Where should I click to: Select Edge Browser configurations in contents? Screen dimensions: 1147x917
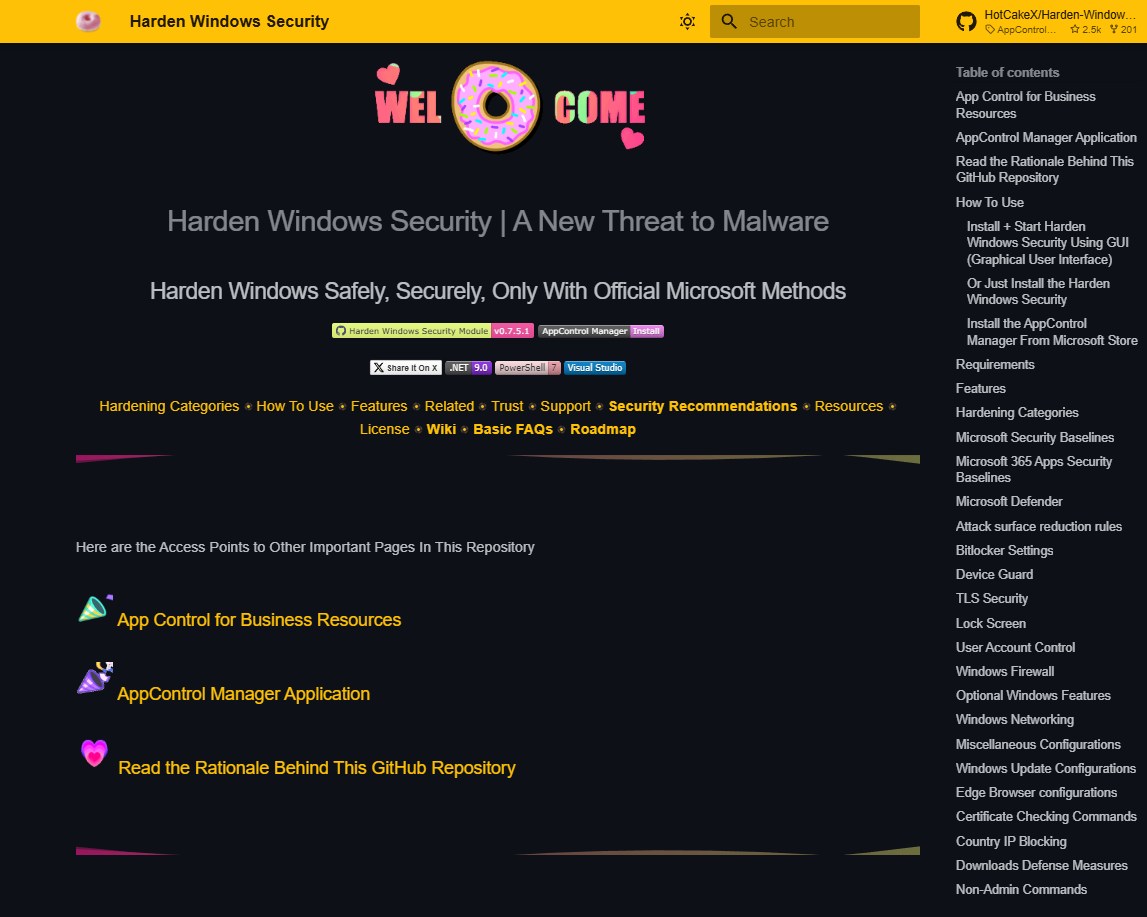pyautogui.click(x=1036, y=793)
